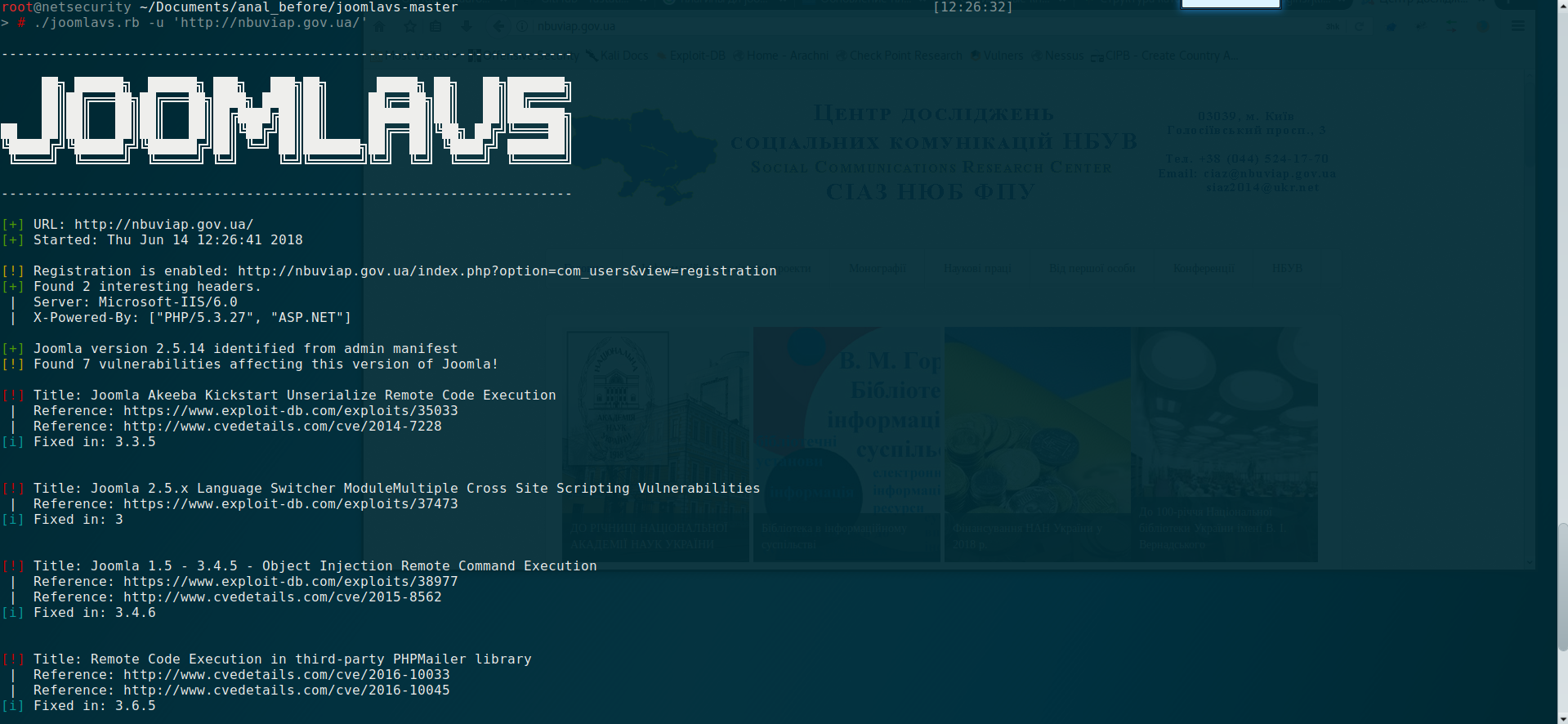Open the Монографії menu on the website
Viewport: 1568px width, 724px height.
(x=877, y=268)
